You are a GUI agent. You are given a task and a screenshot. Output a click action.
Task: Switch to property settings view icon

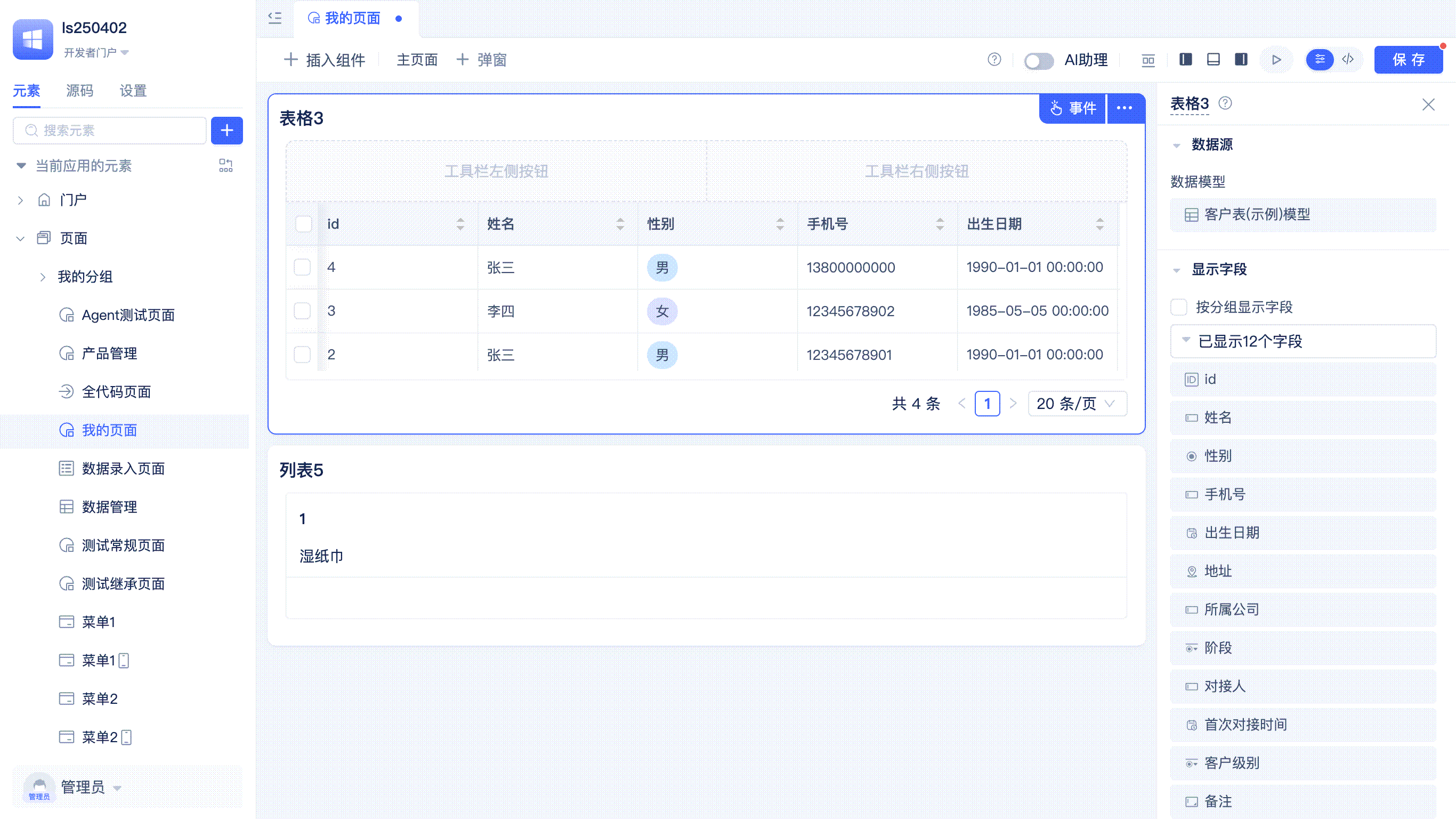[x=1320, y=59]
